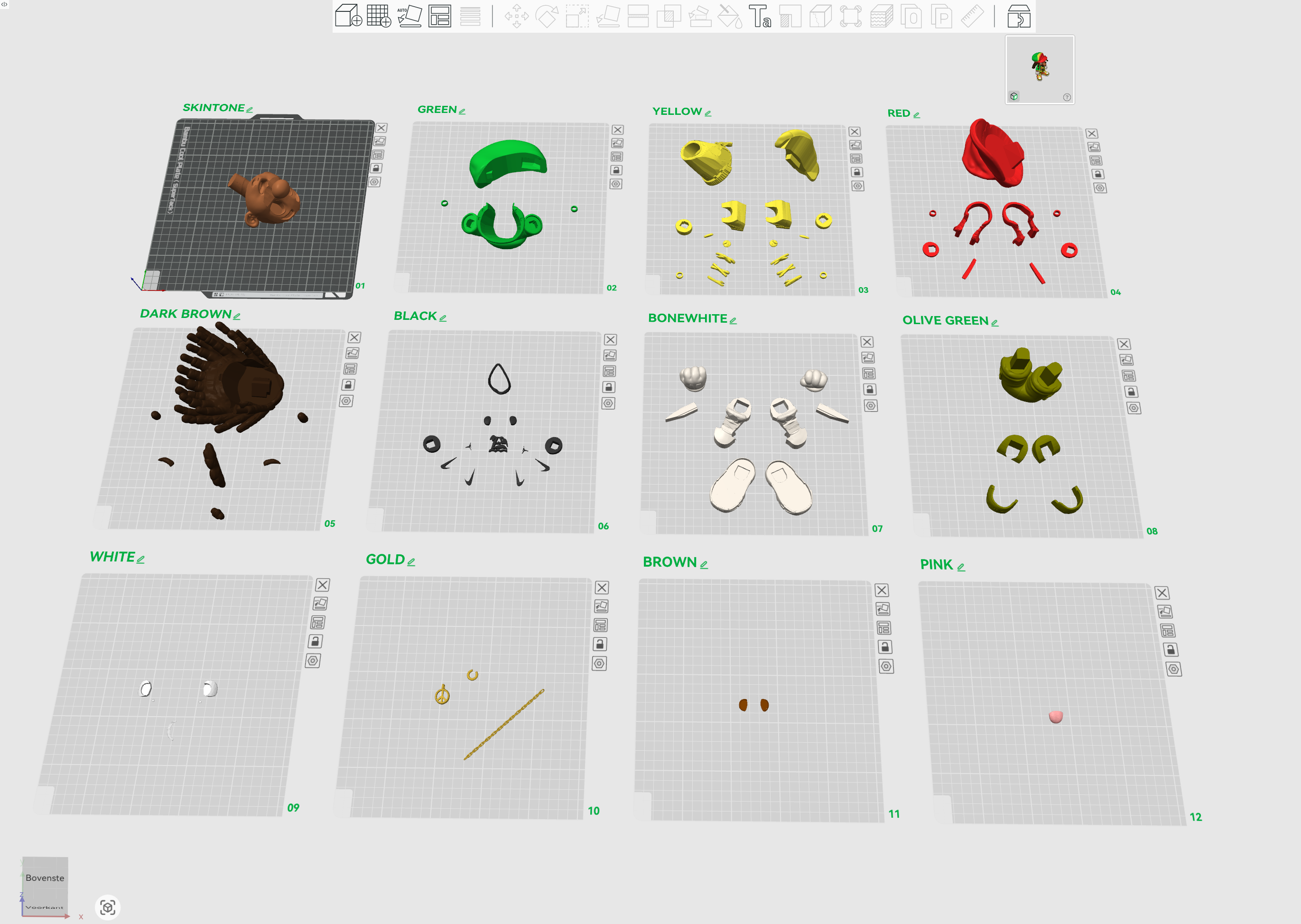Open plate settings on GREEN plate
This screenshot has width=1301, height=924.
pyautogui.click(x=615, y=184)
